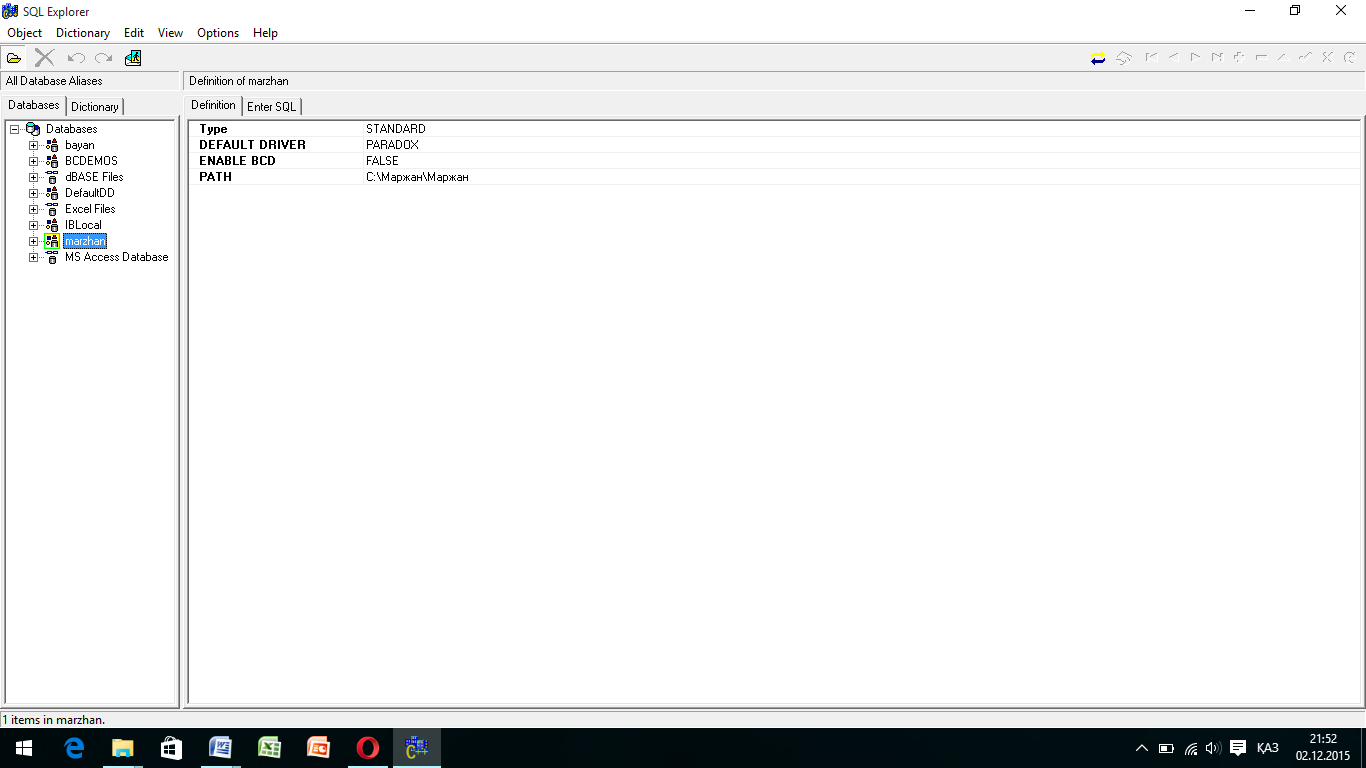Click the Open database folder toolbar icon
Screen dimensions: 1366x768
pos(14,58)
